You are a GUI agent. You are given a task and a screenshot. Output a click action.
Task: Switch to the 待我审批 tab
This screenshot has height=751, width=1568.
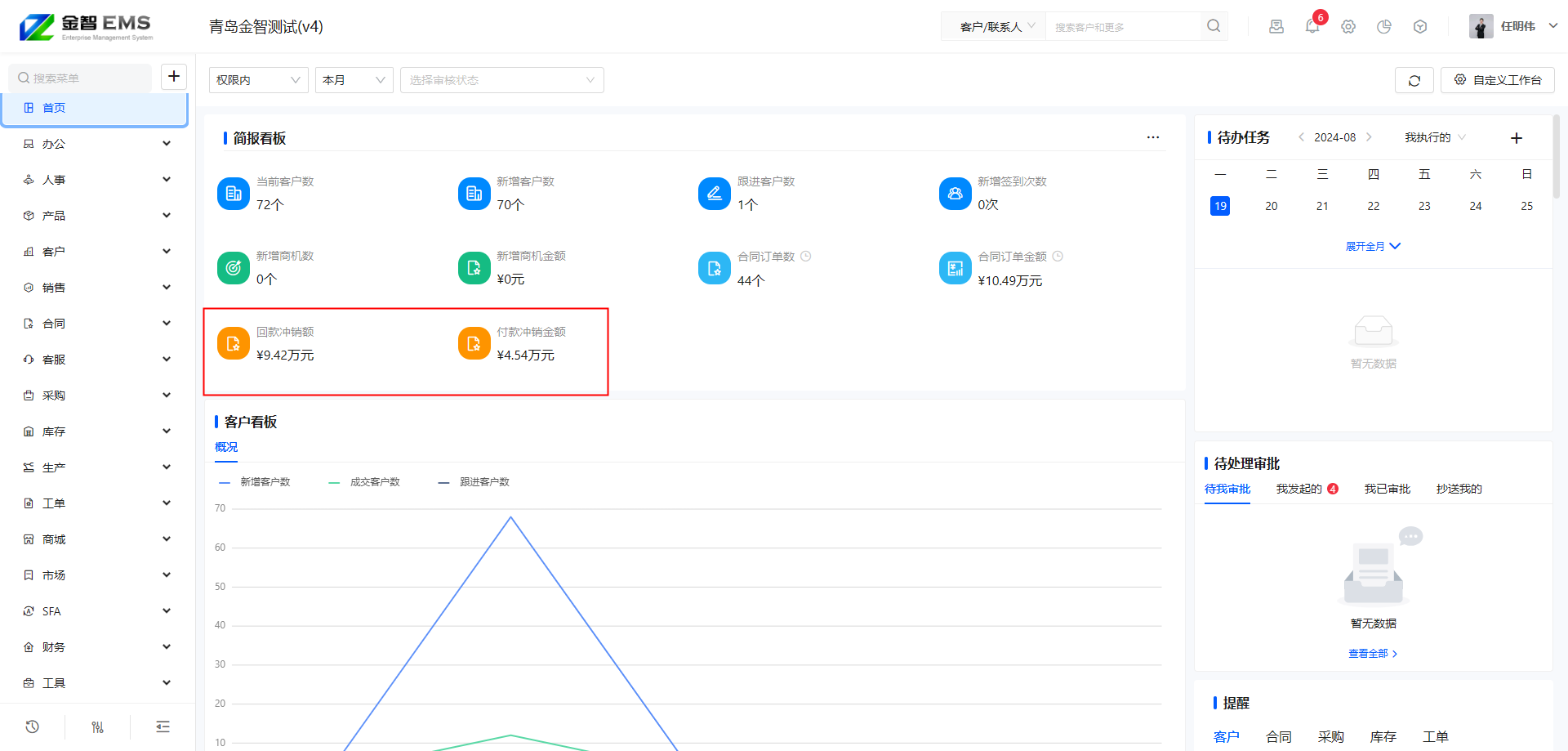point(1227,489)
